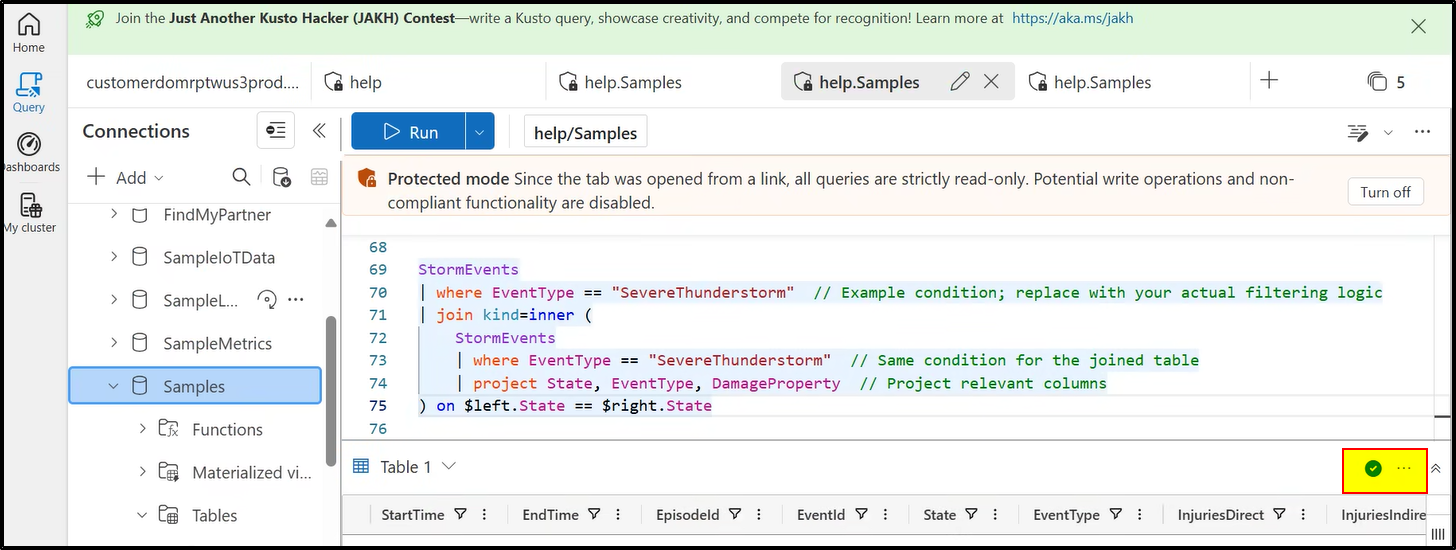Image resolution: width=1456 pixels, height=550 pixels.
Task: Filter the StartTime column
Action: pos(461,514)
